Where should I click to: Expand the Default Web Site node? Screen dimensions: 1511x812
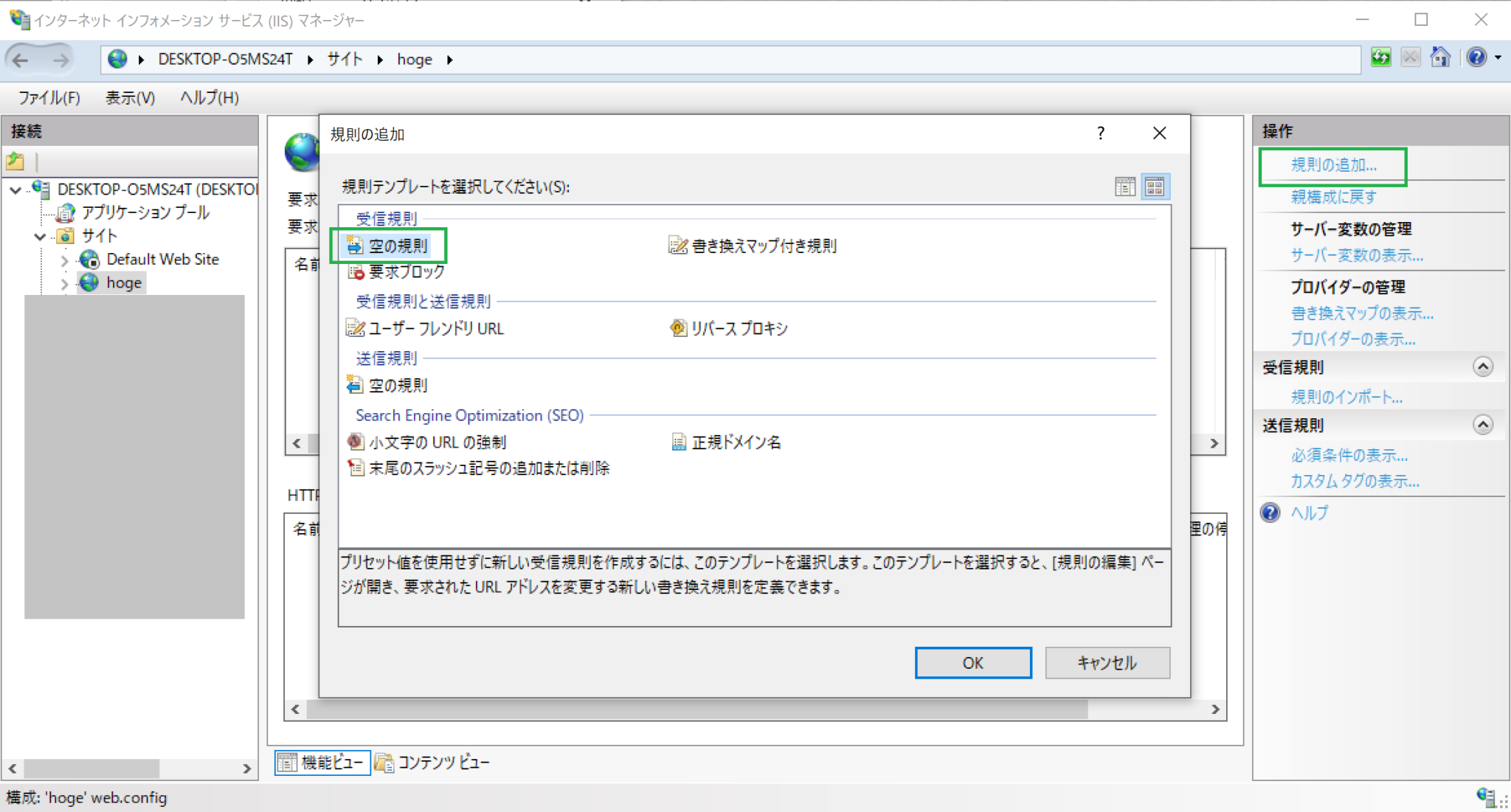tap(64, 259)
